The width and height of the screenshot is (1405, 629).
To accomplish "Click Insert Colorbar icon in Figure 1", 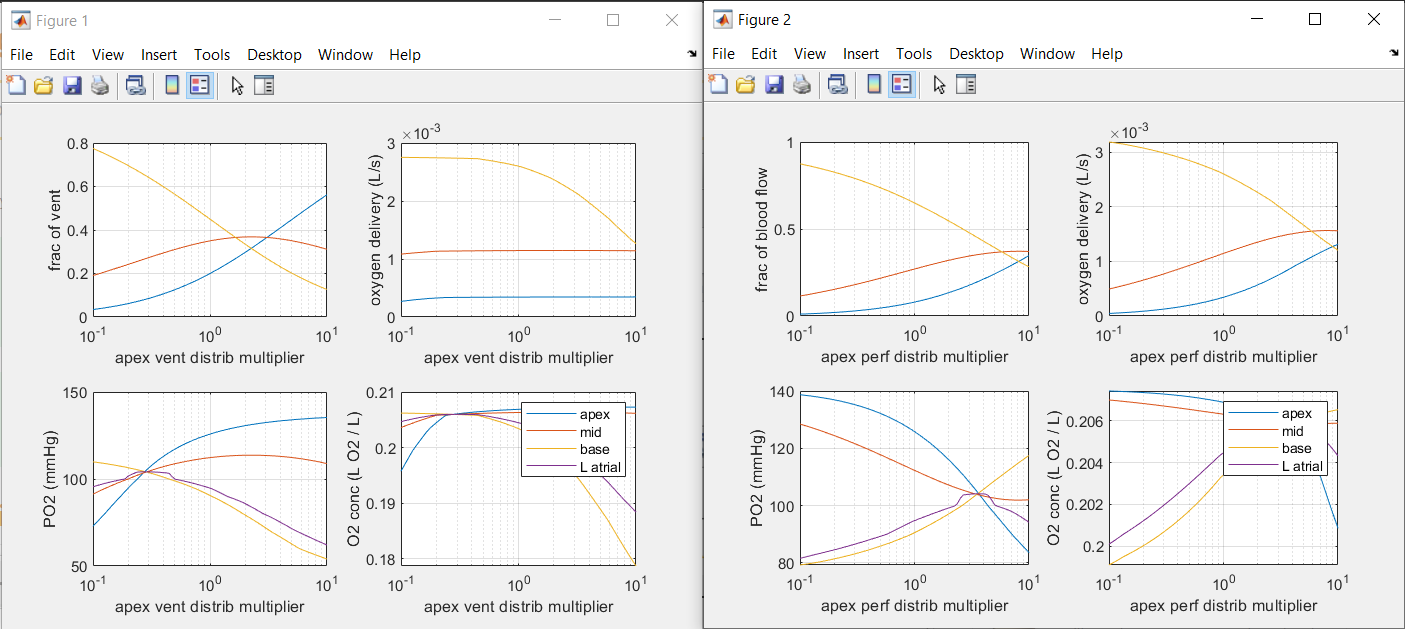I will [171, 86].
